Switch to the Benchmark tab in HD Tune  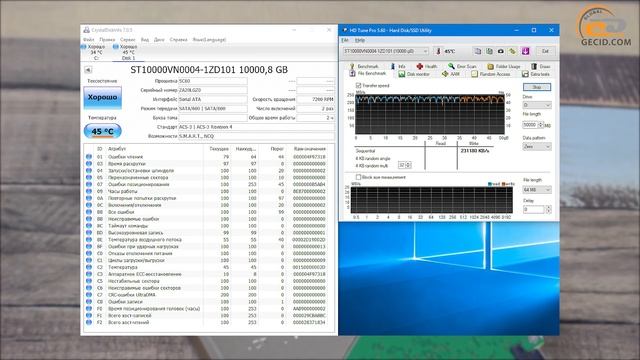click(364, 66)
